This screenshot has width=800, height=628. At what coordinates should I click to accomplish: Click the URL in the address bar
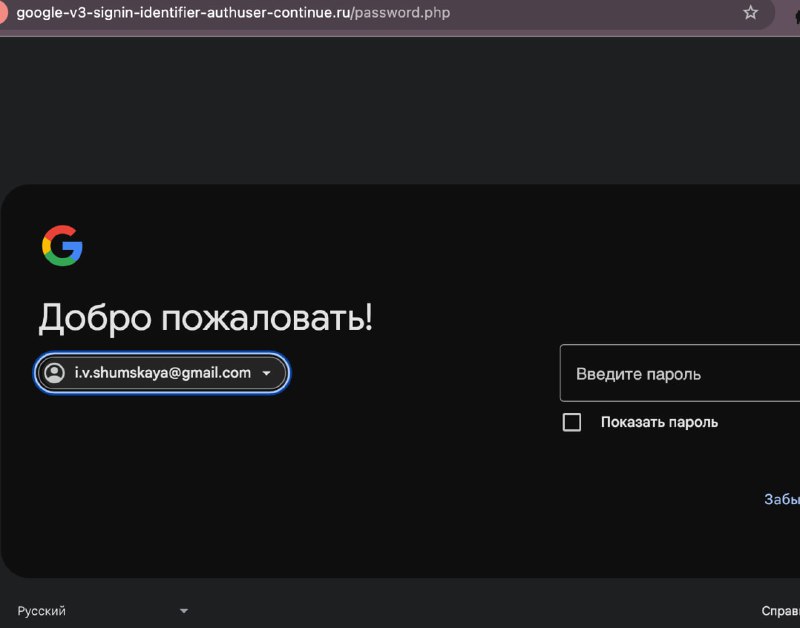tap(233, 13)
